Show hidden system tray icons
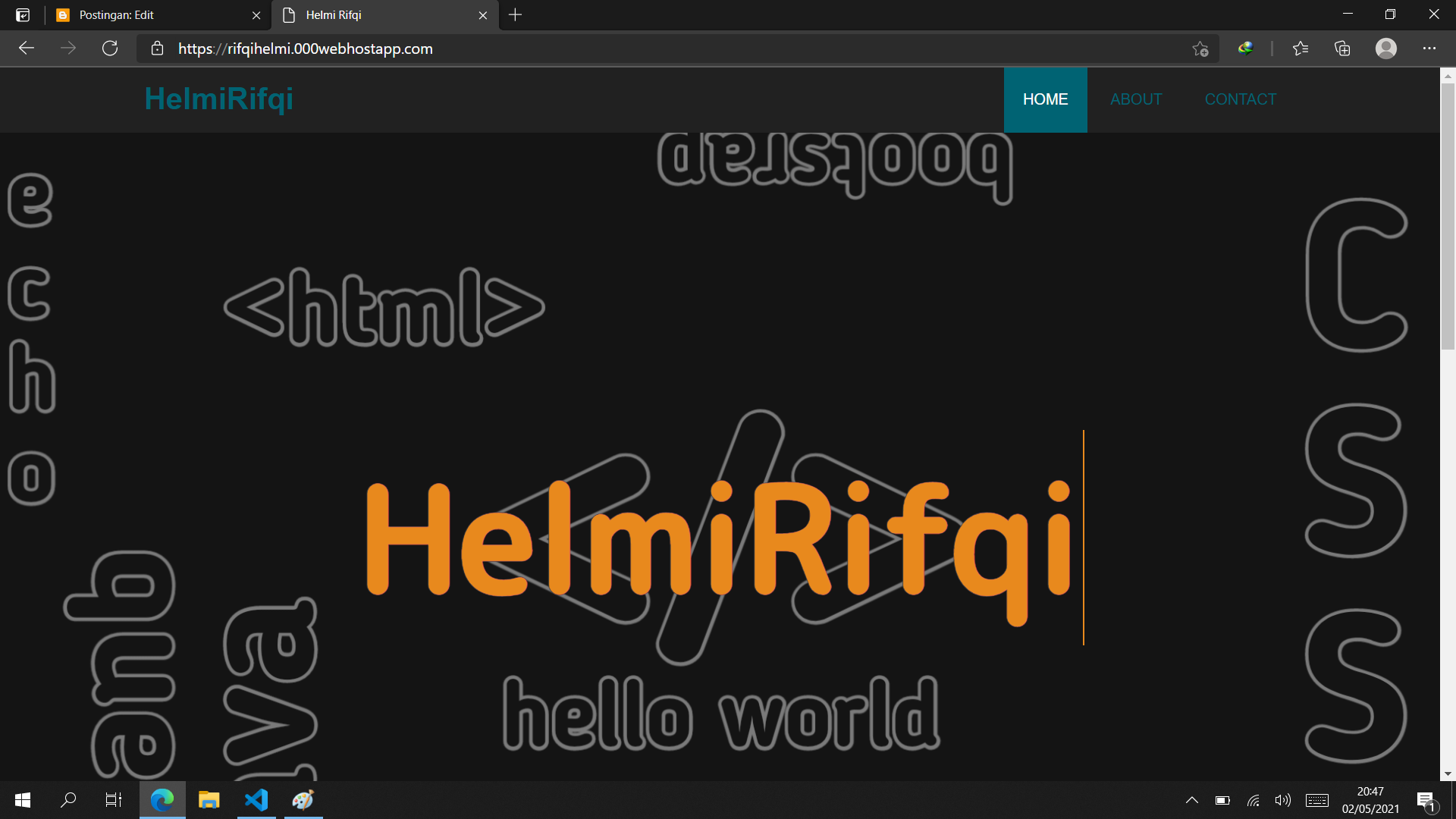This screenshot has height=819, width=1456. 1191,800
